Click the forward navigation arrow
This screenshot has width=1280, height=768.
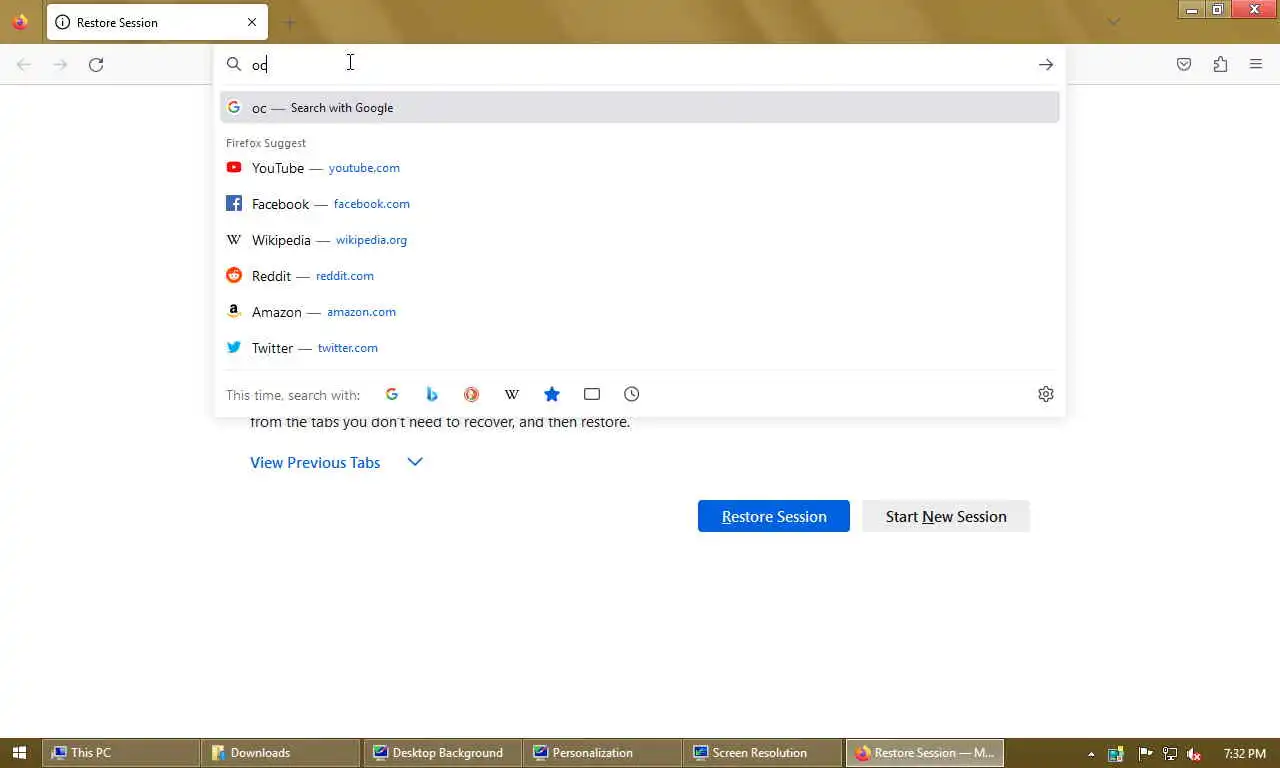tap(60, 65)
